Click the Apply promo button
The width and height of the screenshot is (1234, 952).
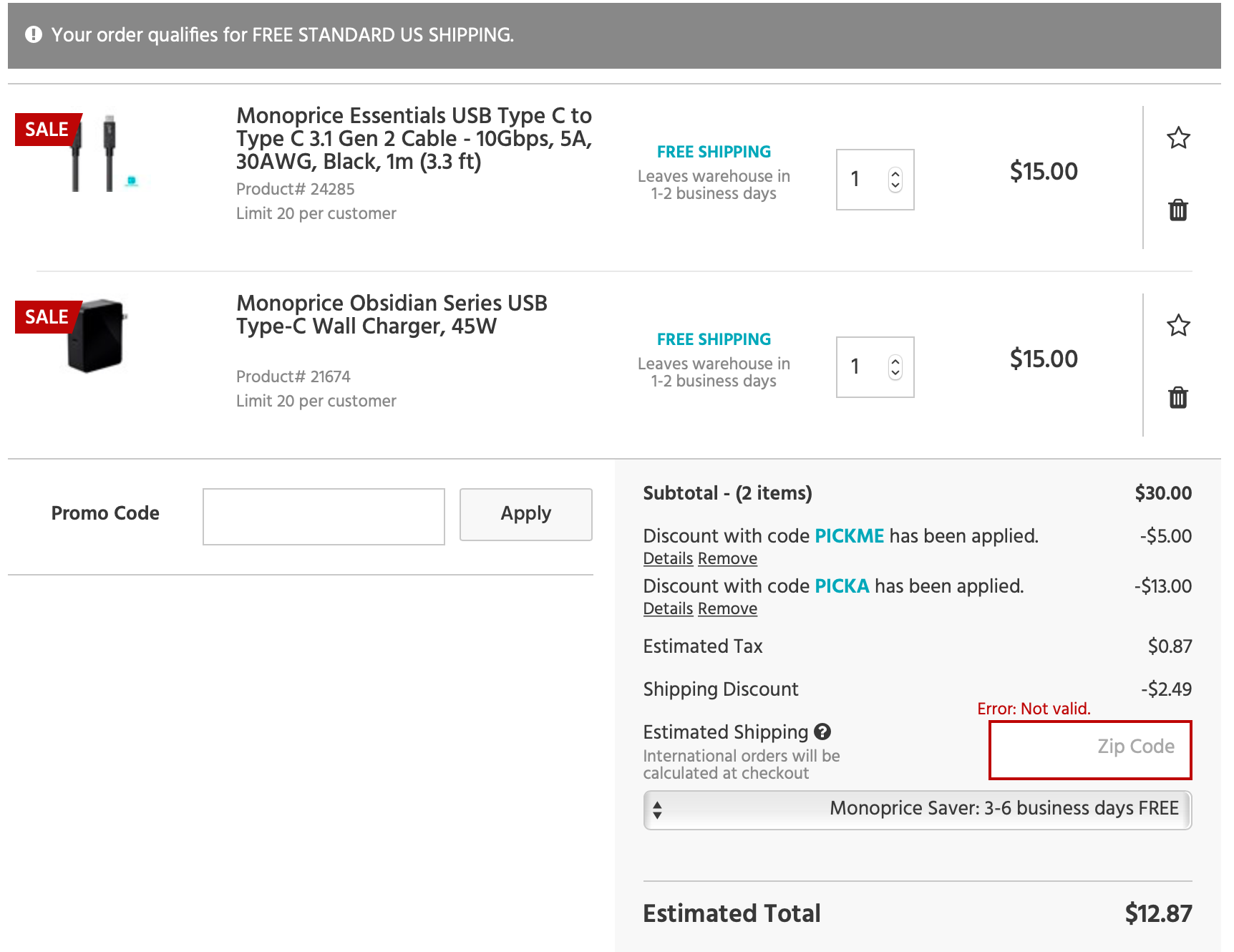pyautogui.click(x=526, y=515)
